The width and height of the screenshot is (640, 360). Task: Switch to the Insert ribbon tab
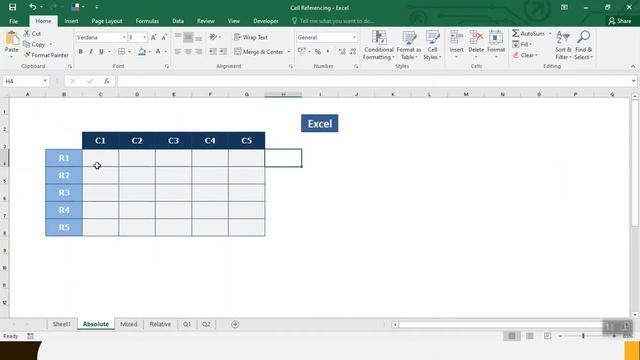(x=71, y=21)
